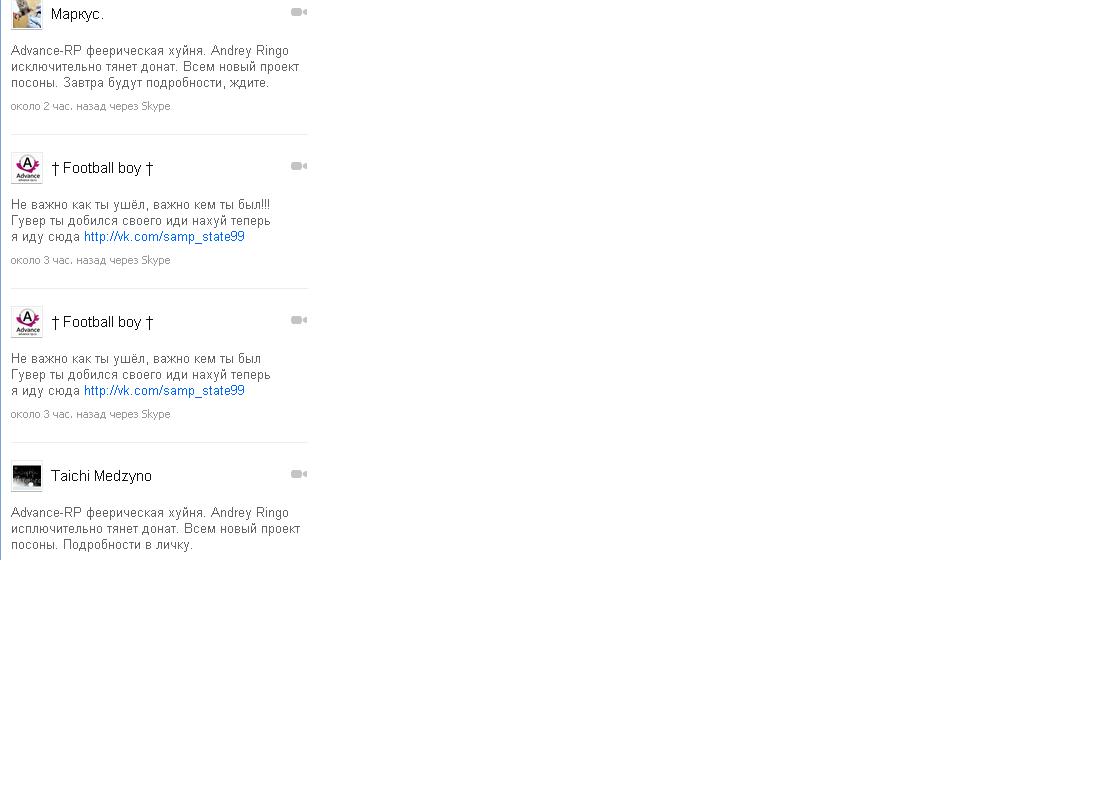The height and width of the screenshot is (807, 1093).
Task: Click the "около 2 час. назад через Skype" timestamp
Action: (91, 106)
